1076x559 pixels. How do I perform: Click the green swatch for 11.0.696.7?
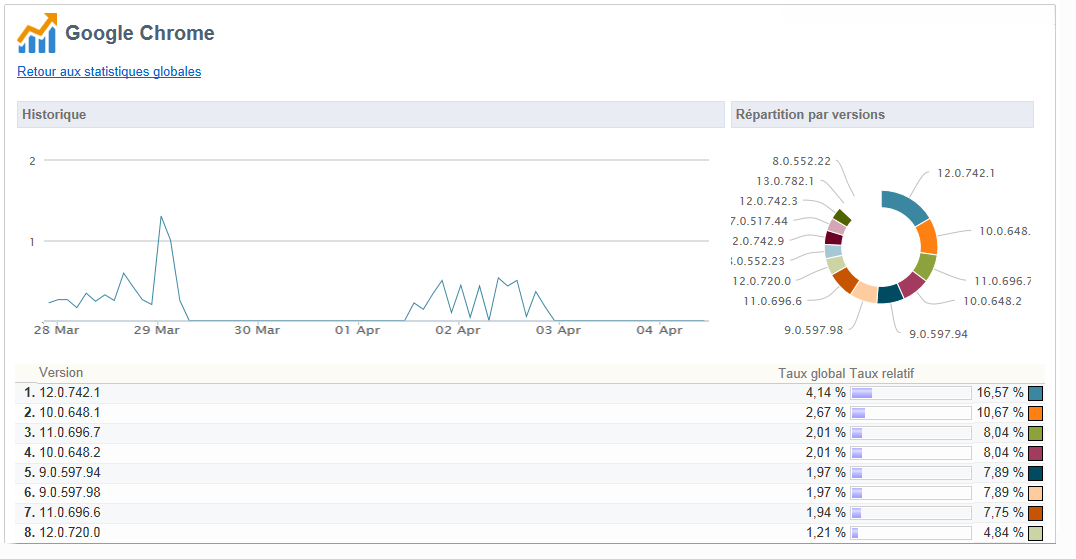[1036, 433]
